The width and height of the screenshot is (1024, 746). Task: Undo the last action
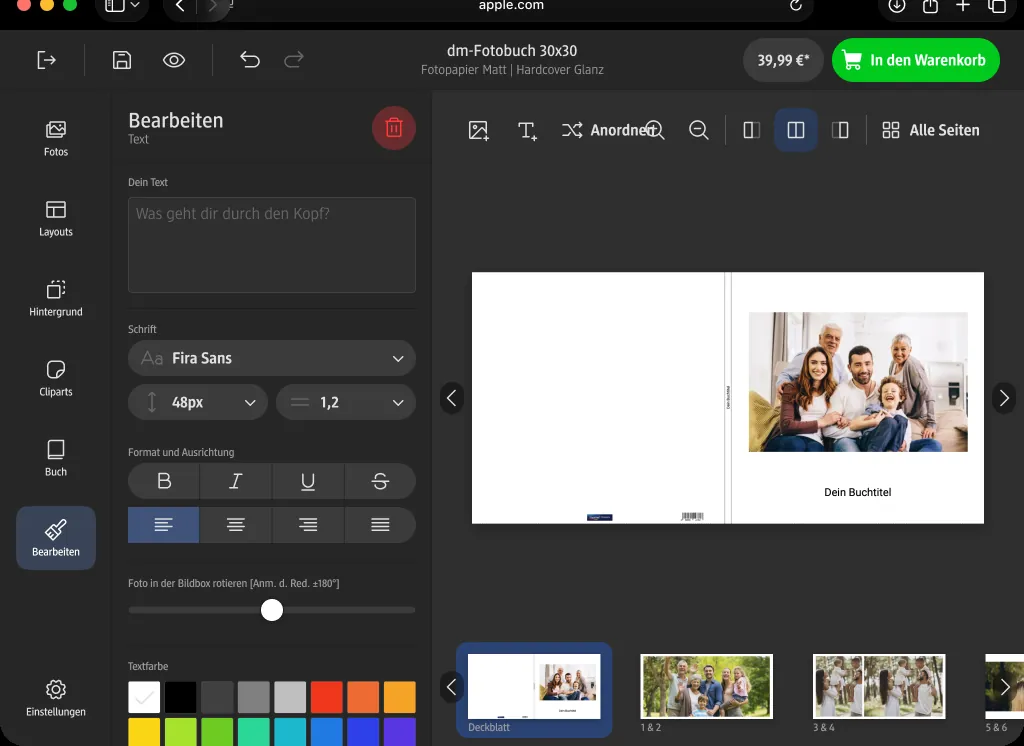point(250,60)
